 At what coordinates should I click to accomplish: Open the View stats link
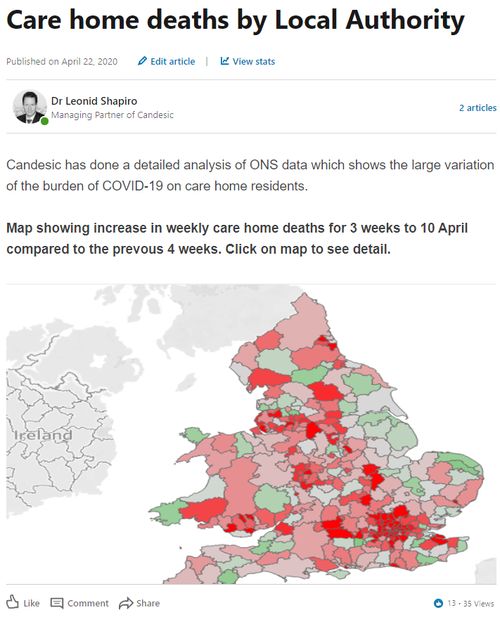253,61
